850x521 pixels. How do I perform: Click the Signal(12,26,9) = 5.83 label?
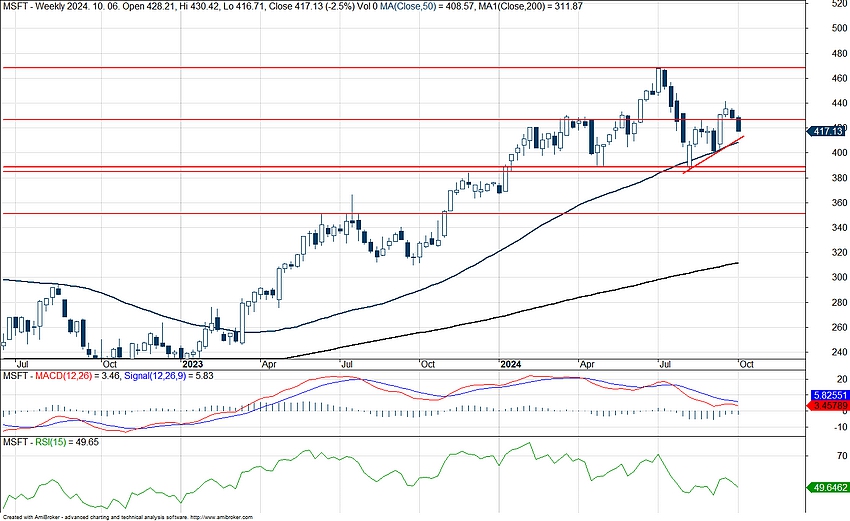(169, 375)
